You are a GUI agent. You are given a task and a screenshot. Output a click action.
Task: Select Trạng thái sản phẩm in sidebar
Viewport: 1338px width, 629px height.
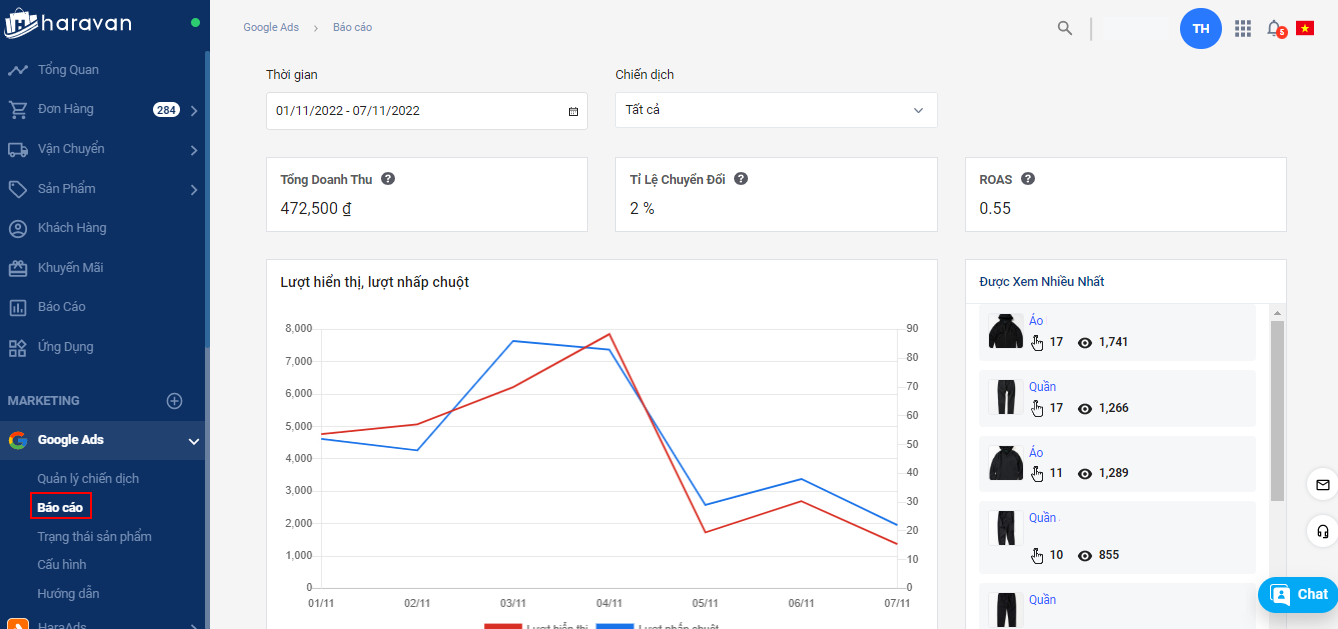[94, 537]
